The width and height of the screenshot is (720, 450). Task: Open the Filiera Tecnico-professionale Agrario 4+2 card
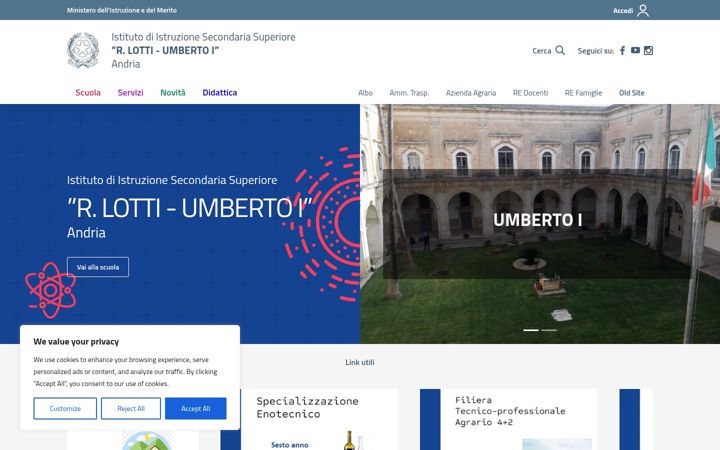coord(509,419)
